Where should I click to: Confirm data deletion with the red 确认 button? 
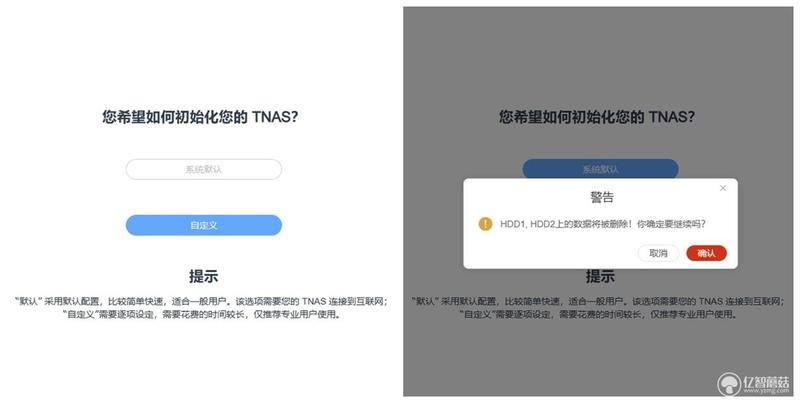click(706, 253)
